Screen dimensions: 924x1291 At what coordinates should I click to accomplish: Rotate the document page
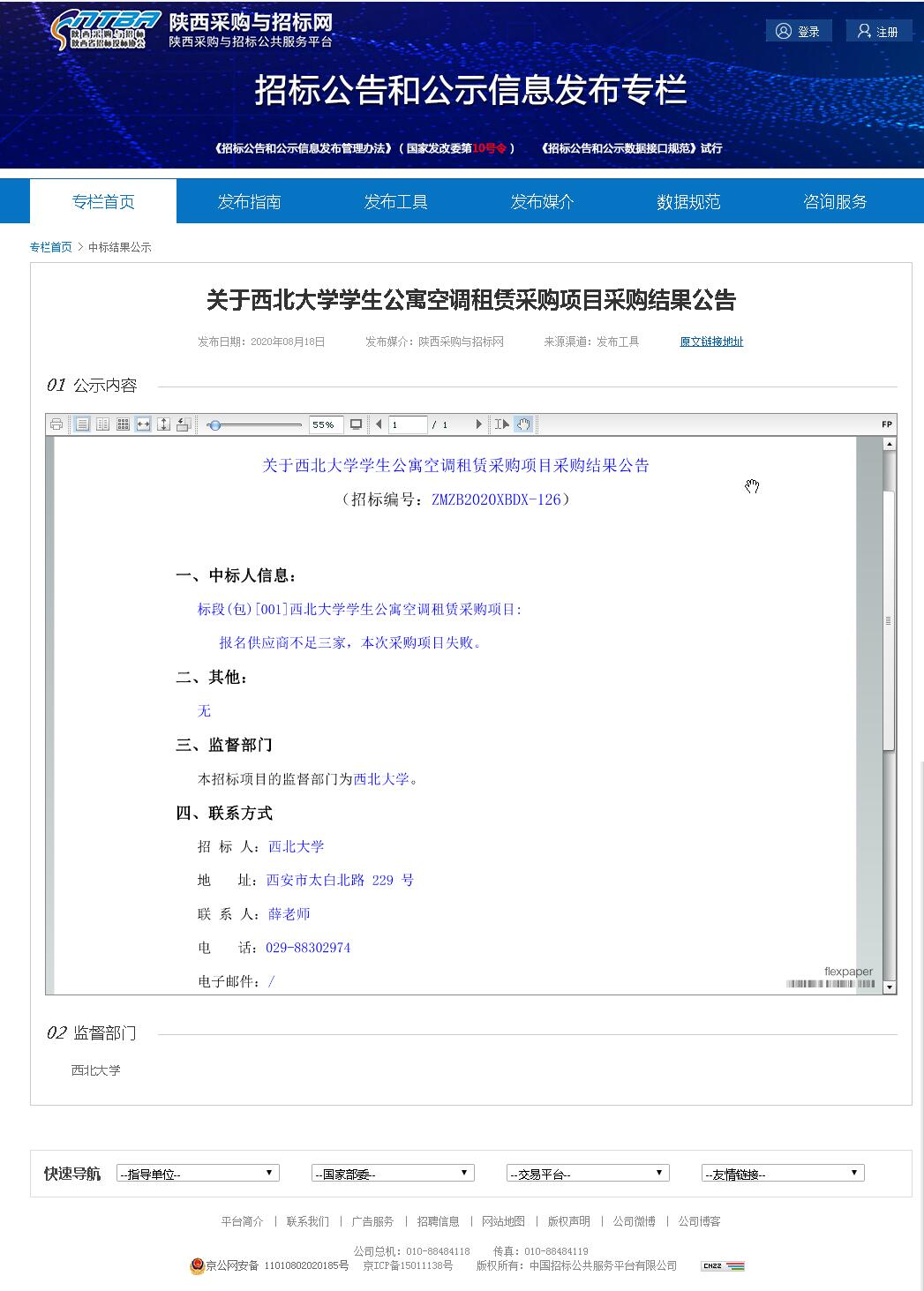pos(184,424)
